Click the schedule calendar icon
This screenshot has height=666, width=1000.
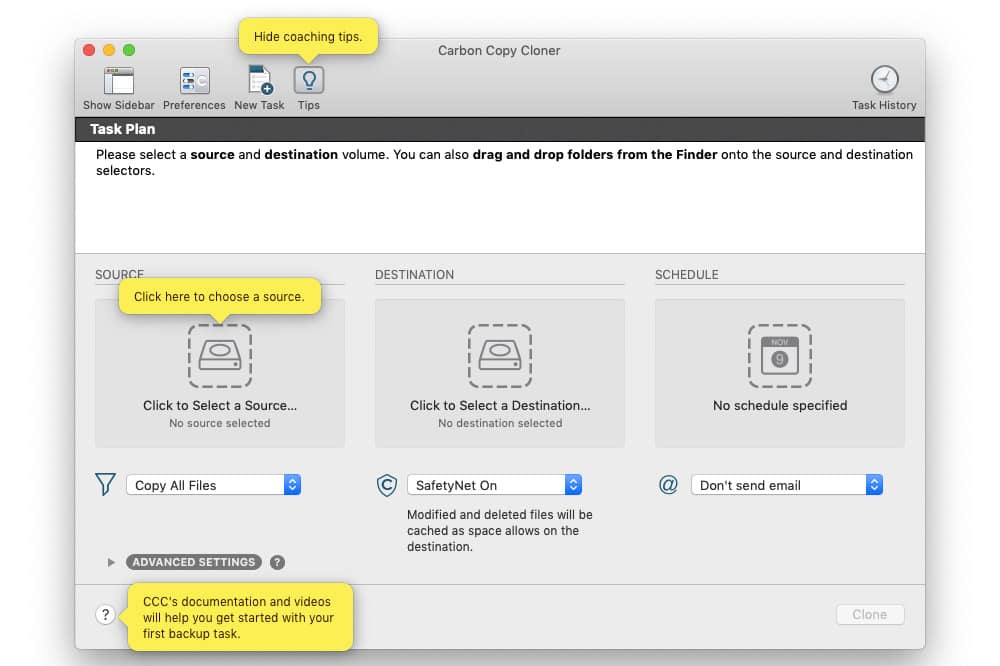[x=779, y=356]
